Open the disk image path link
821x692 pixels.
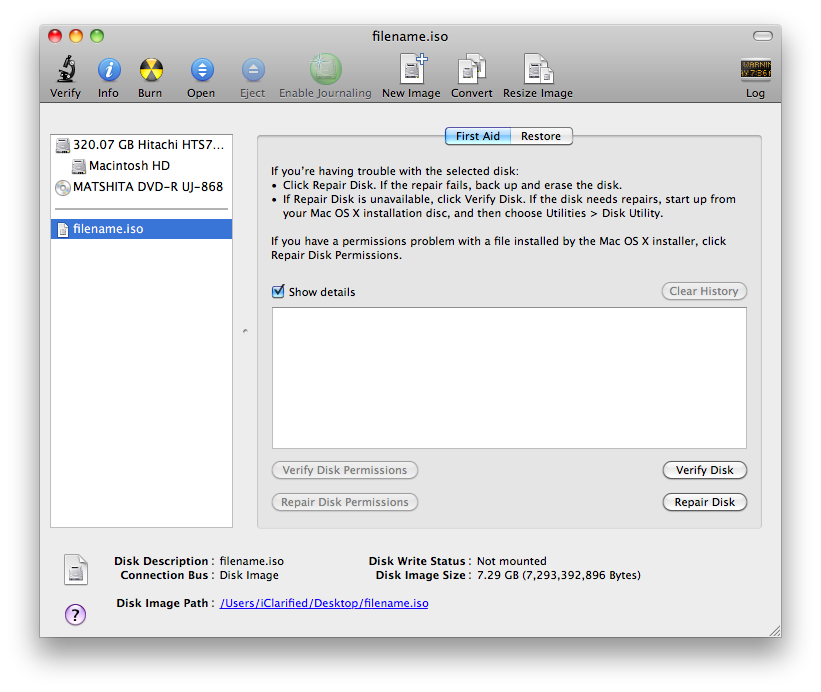324,603
